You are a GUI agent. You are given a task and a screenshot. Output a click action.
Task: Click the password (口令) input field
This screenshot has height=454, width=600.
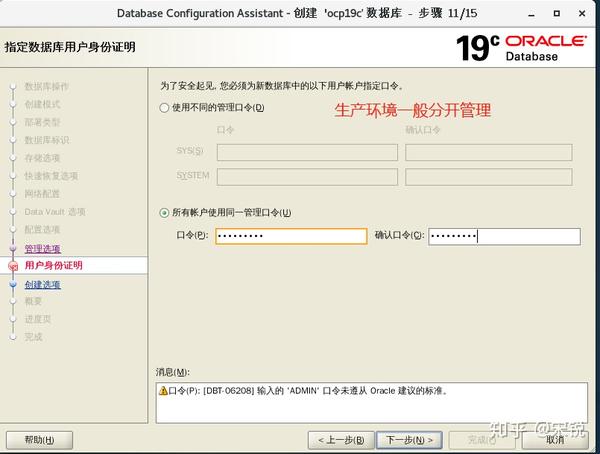pyautogui.click(x=291, y=236)
